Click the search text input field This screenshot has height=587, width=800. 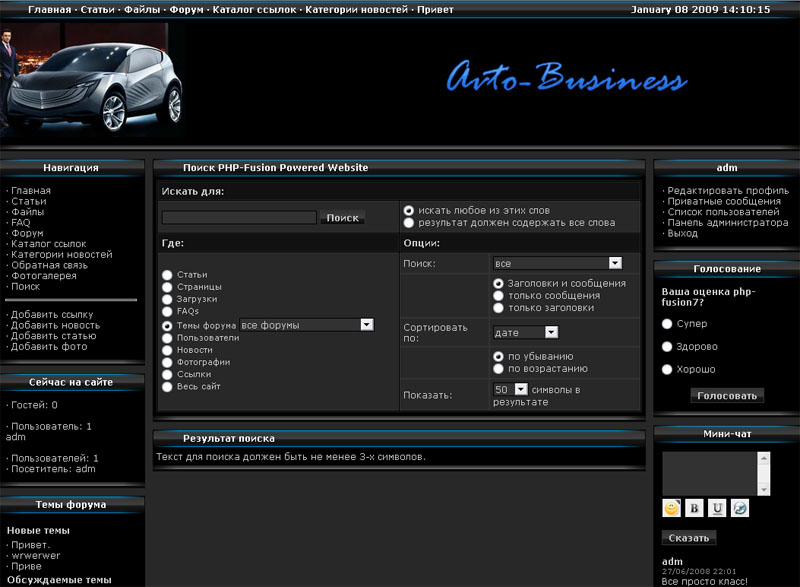[x=239, y=218]
